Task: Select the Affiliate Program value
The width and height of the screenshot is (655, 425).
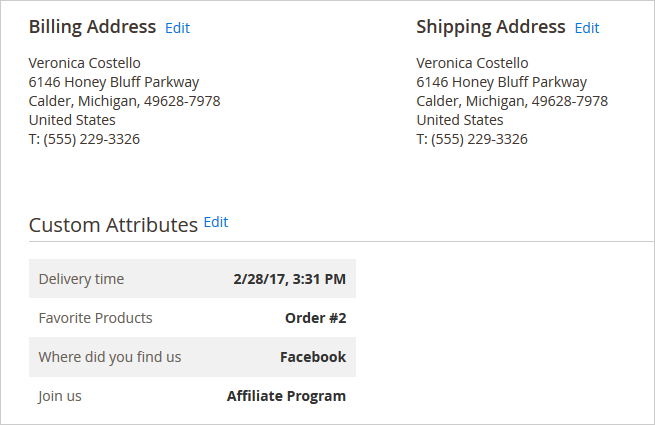Action: (286, 396)
